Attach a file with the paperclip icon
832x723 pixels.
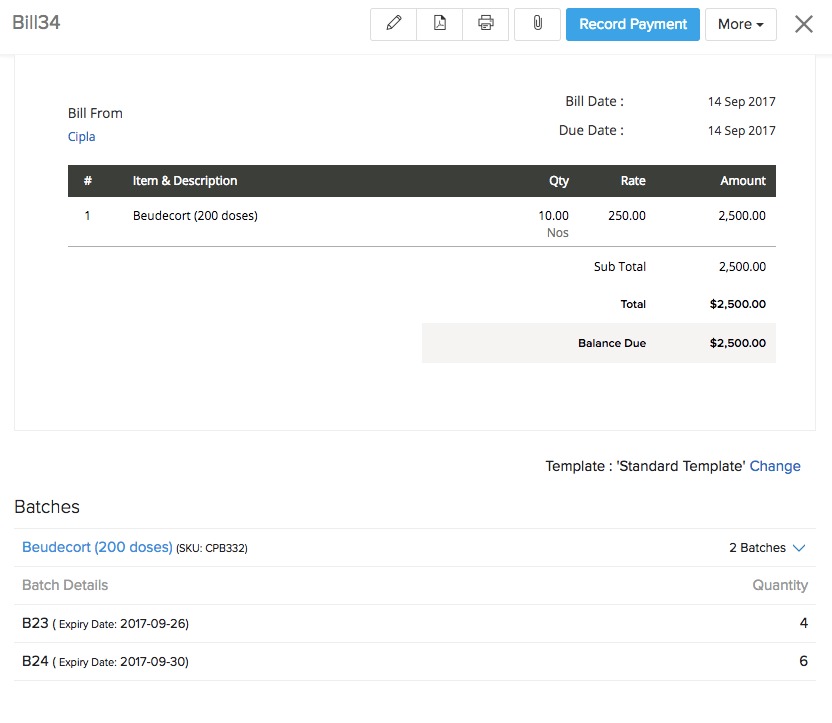coord(537,24)
